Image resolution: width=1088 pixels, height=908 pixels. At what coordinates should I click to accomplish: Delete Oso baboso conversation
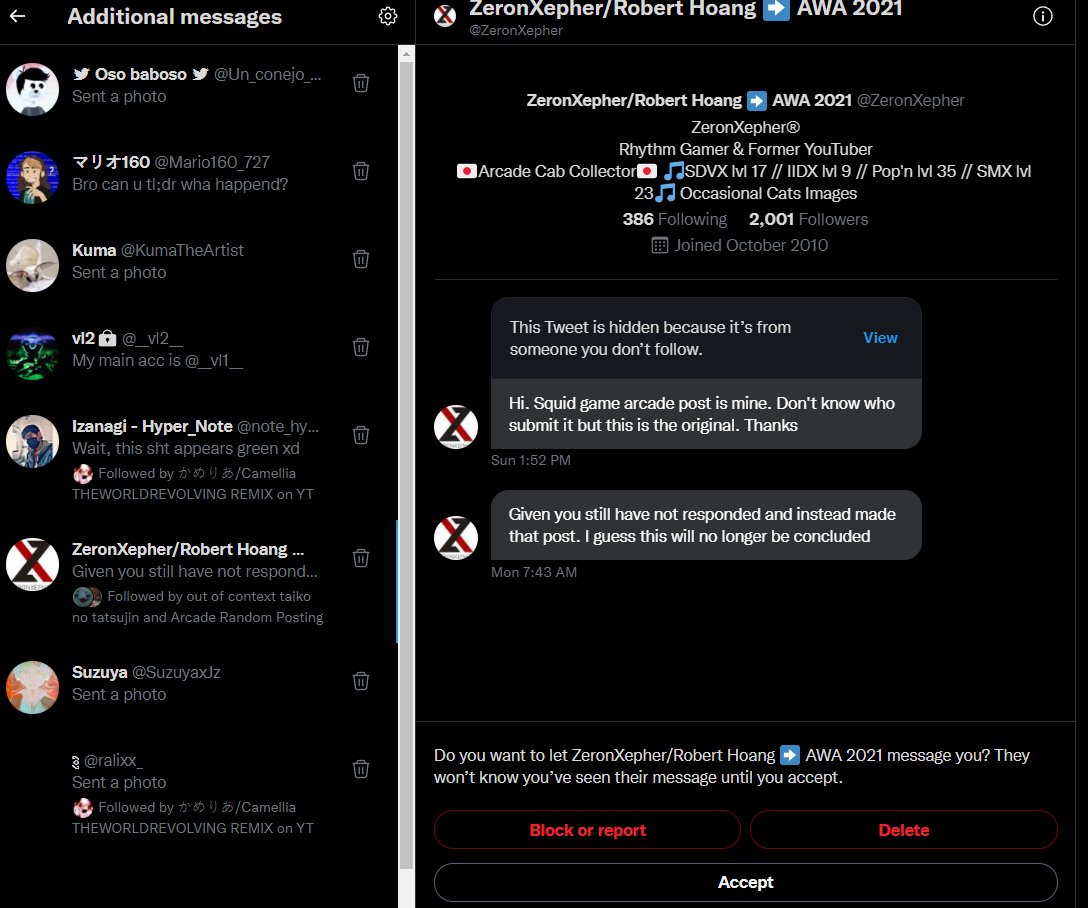click(x=361, y=83)
